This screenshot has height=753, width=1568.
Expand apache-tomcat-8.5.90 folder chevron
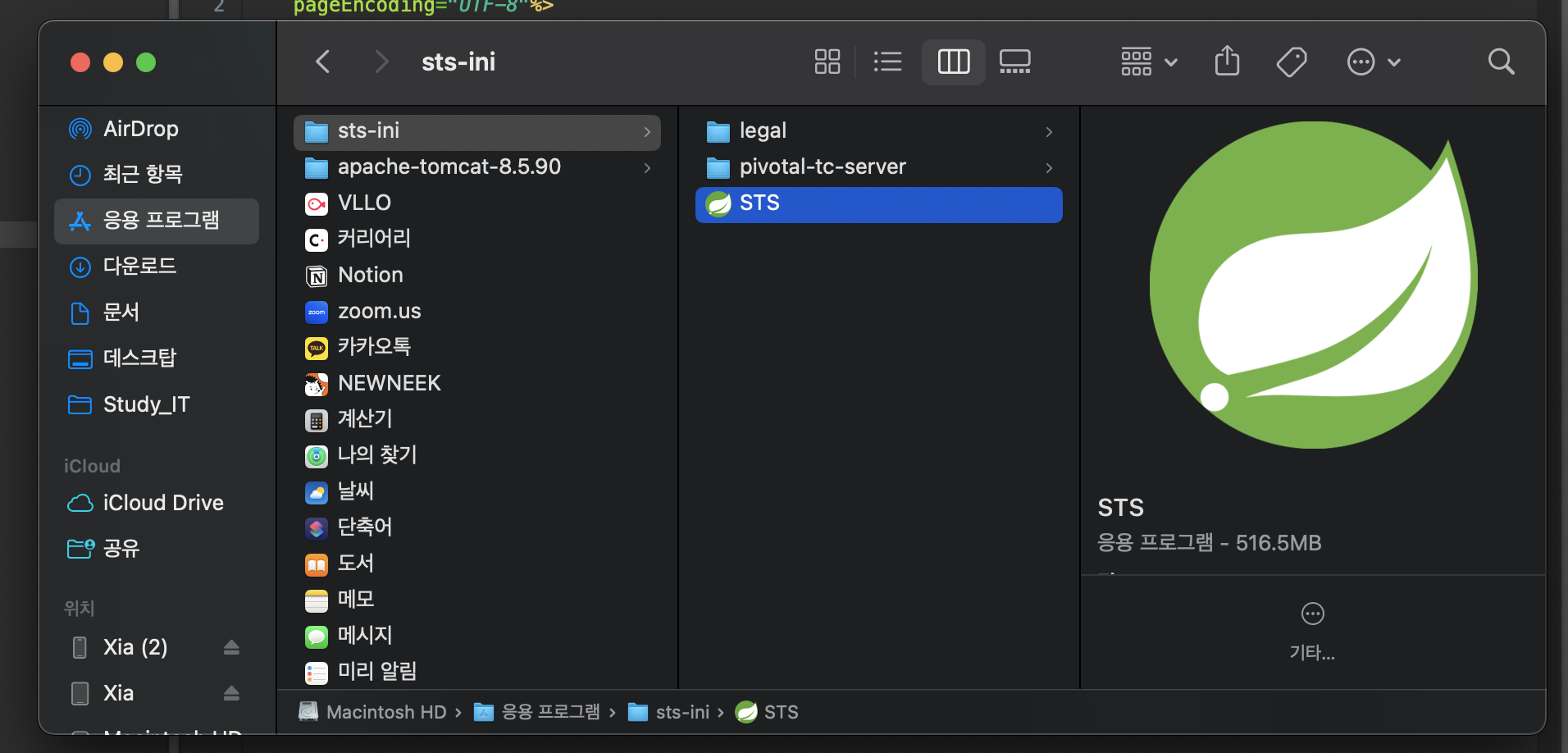647,167
